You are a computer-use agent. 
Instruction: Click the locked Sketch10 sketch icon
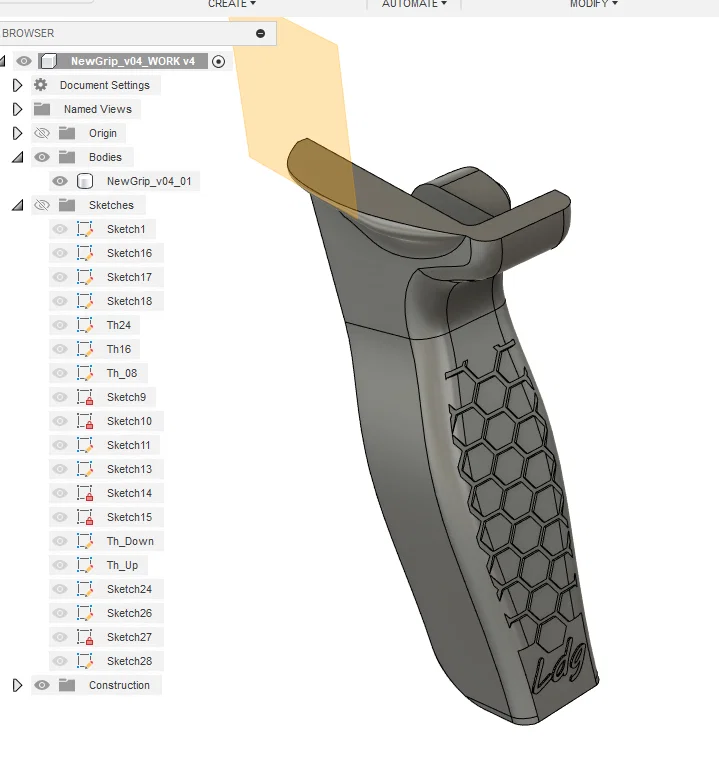pos(85,421)
